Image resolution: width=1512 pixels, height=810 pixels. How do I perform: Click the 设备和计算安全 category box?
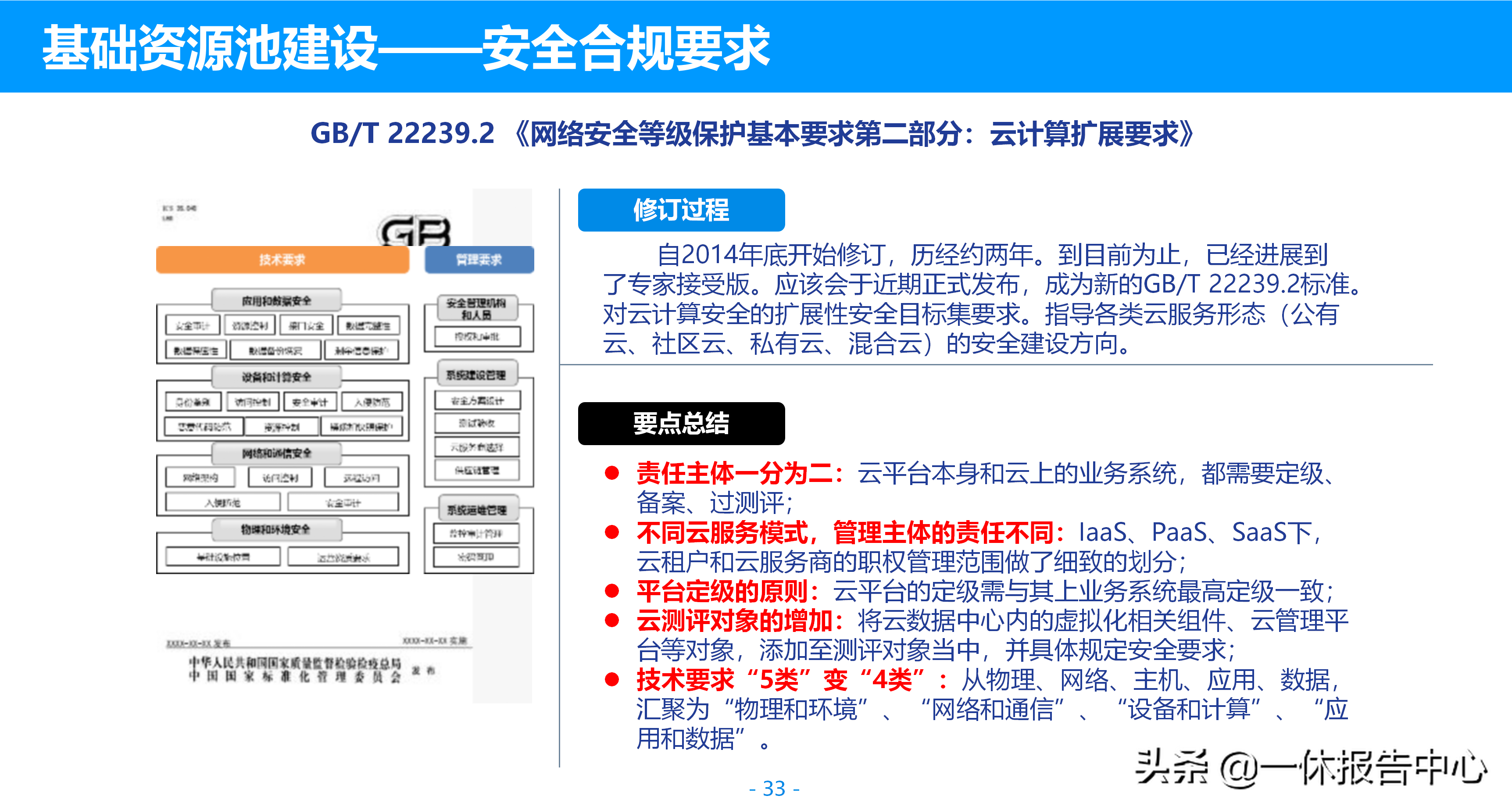click(276, 377)
